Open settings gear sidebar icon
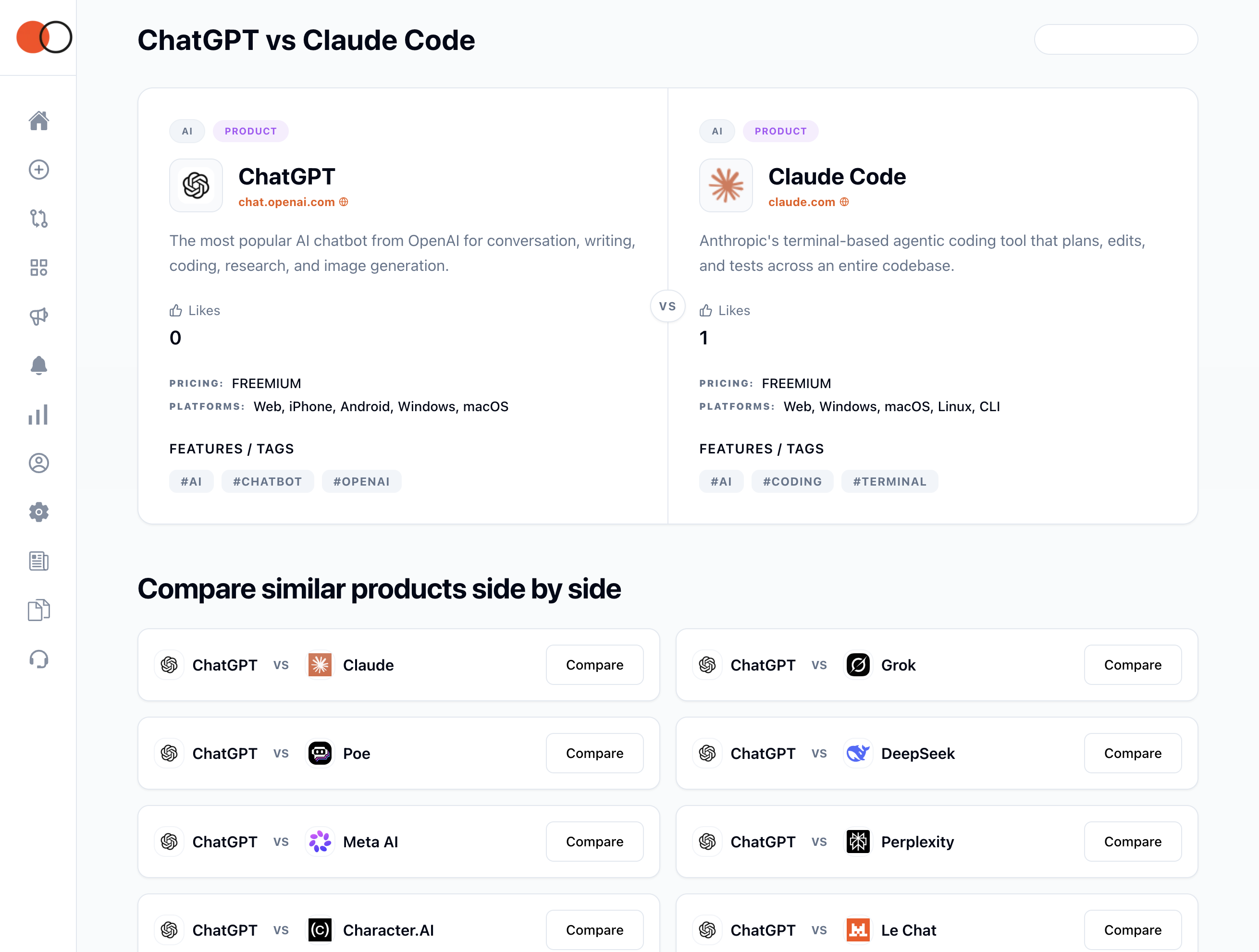 pyautogui.click(x=39, y=512)
